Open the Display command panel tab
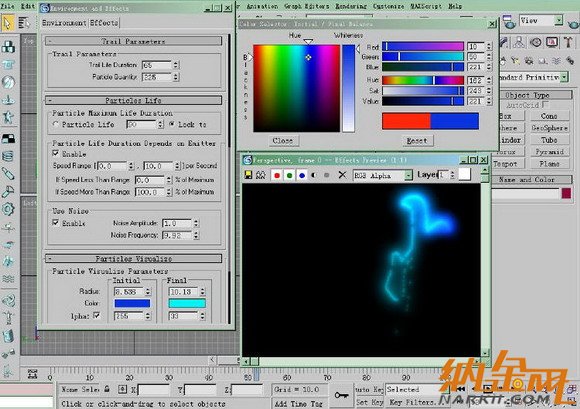The height and width of the screenshot is (409, 580). pos(552,43)
